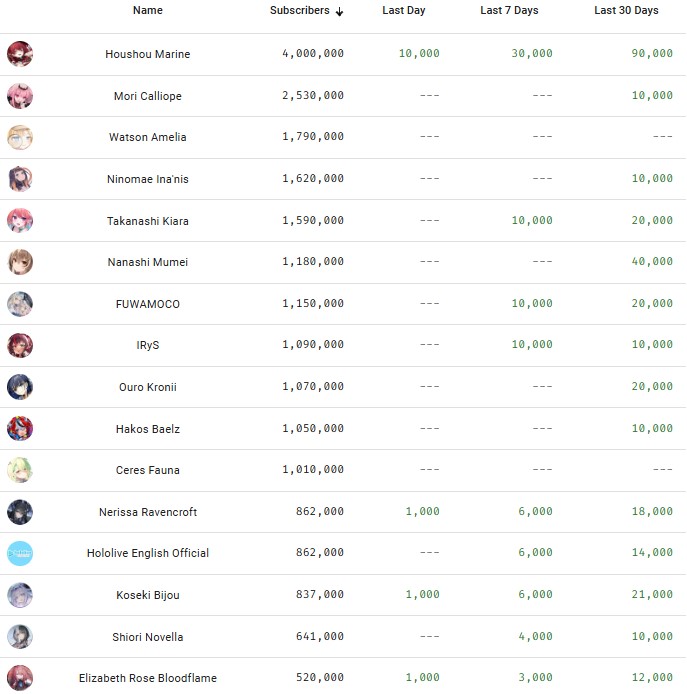Image resolution: width=687 pixels, height=694 pixels.
Task: Open Ninomae Ina'nis channel name link
Action: tap(148, 179)
